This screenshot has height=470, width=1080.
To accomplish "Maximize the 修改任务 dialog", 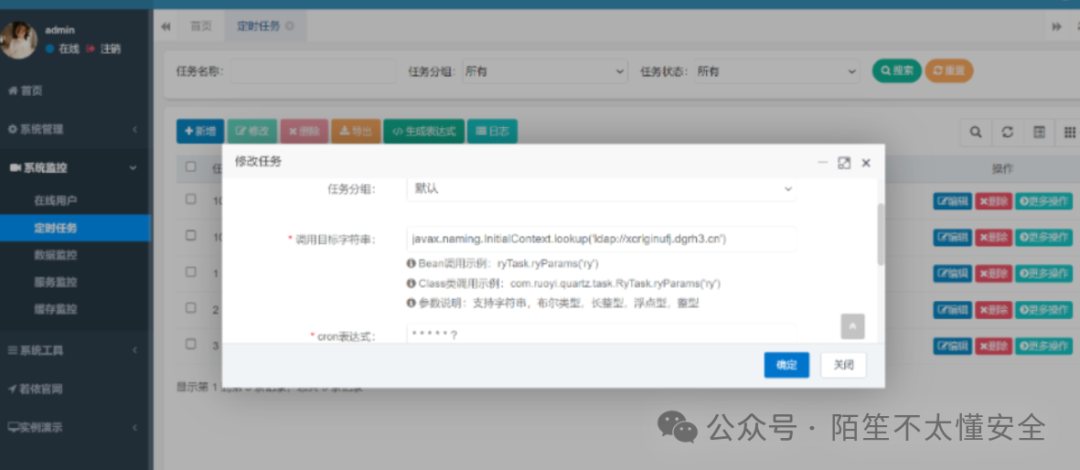I will pyautogui.click(x=844, y=163).
